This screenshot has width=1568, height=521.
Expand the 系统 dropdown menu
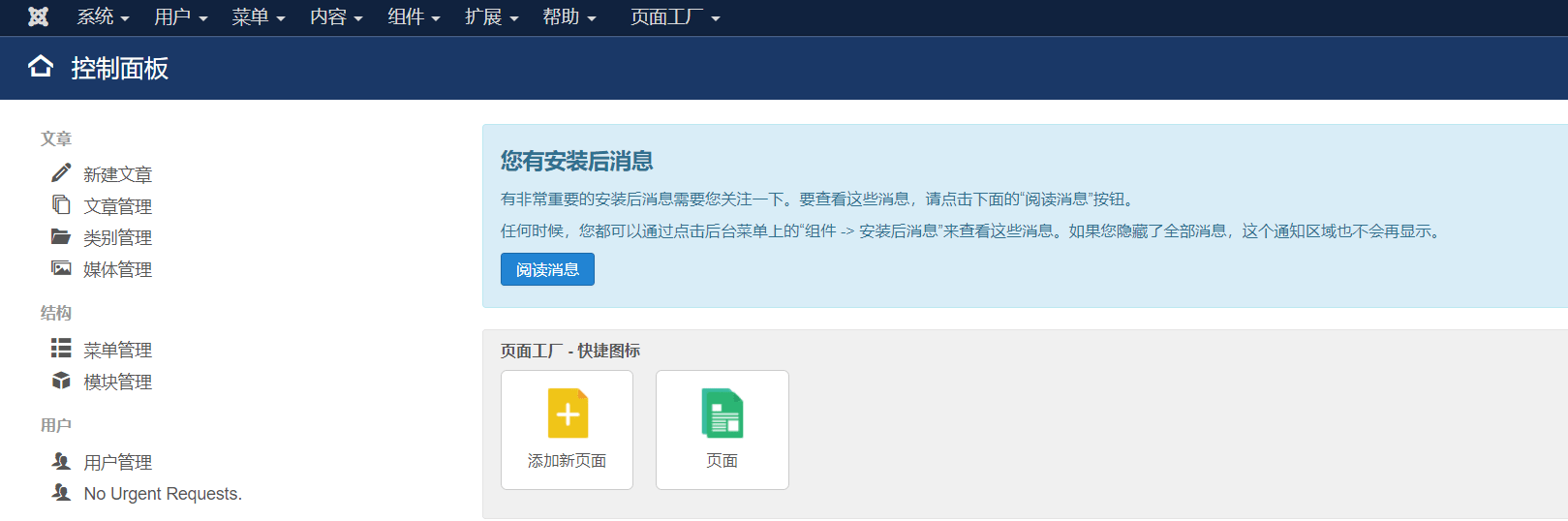click(103, 17)
